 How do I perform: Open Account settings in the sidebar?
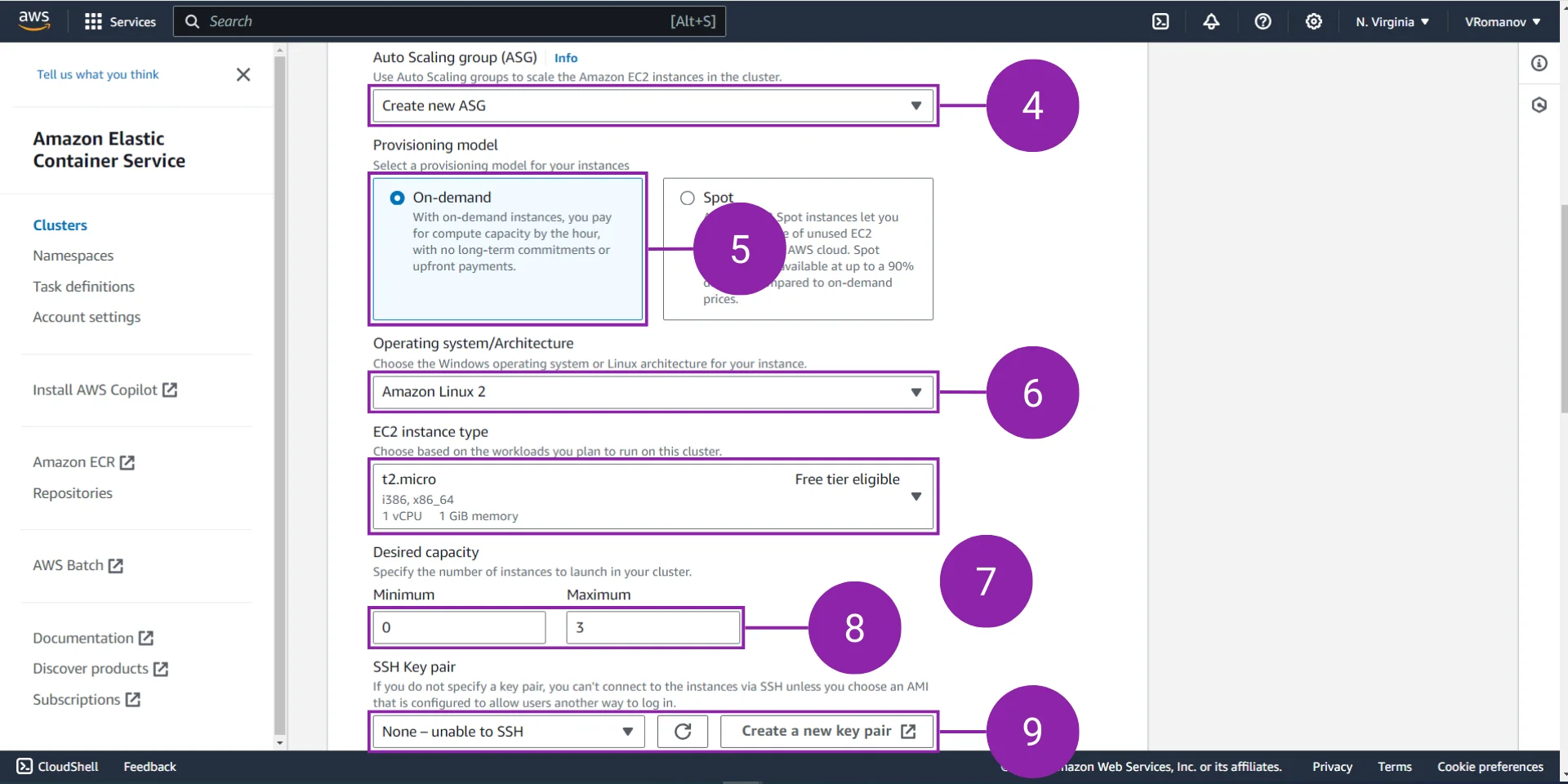[87, 317]
